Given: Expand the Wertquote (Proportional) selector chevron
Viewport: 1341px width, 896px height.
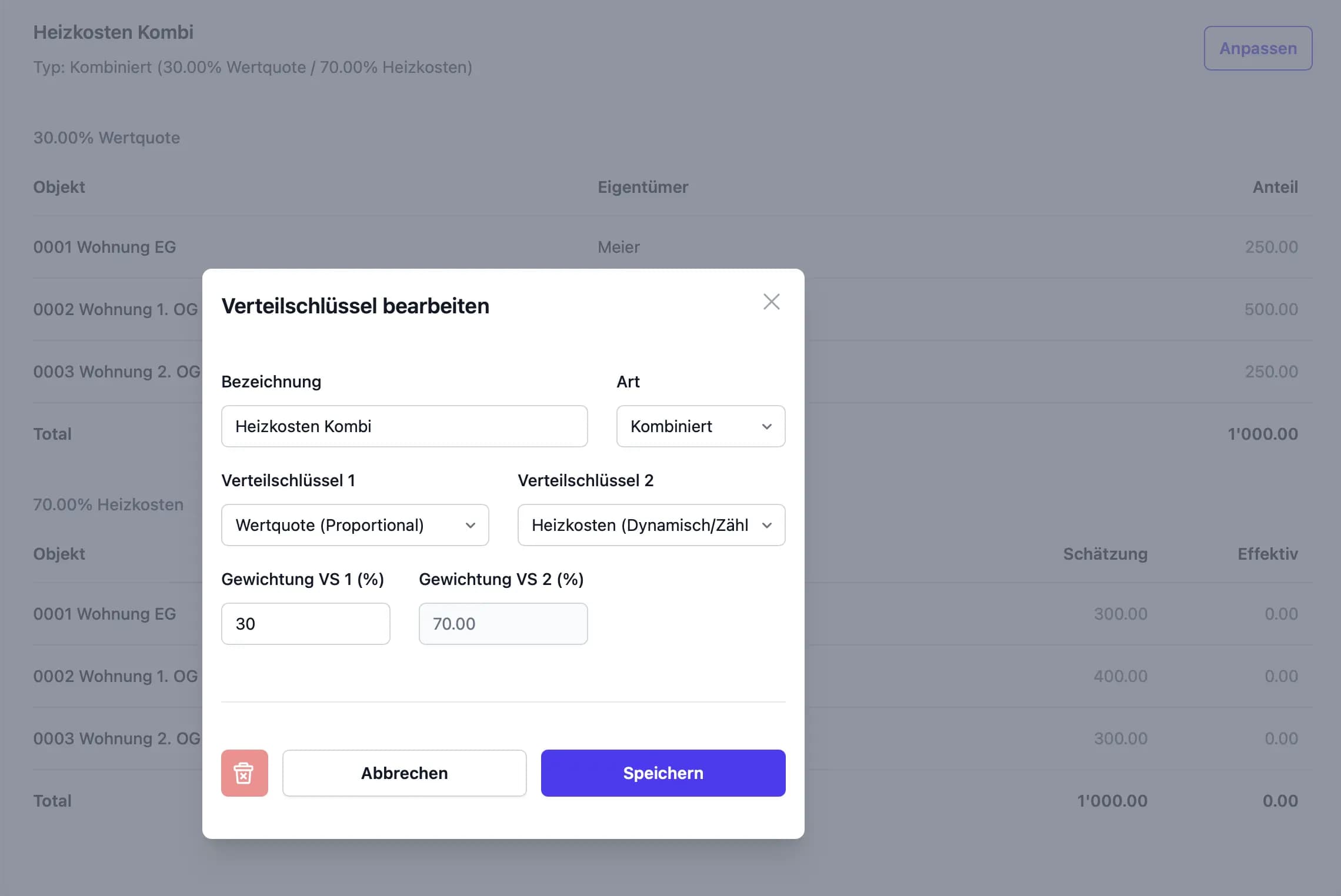Looking at the screenshot, I should click(471, 525).
